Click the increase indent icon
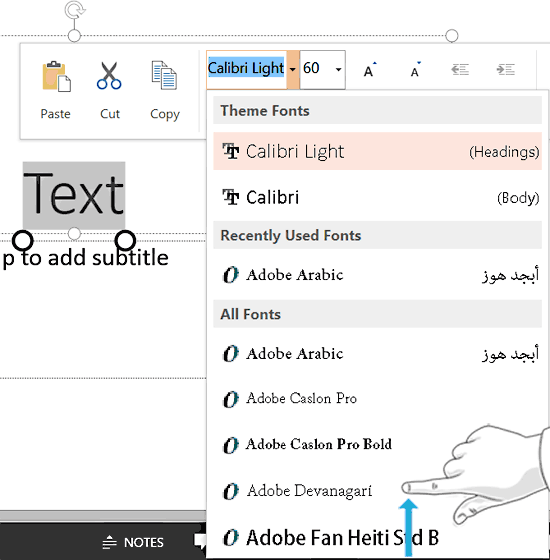The width and height of the screenshot is (550, 560). tap(506, 70)
